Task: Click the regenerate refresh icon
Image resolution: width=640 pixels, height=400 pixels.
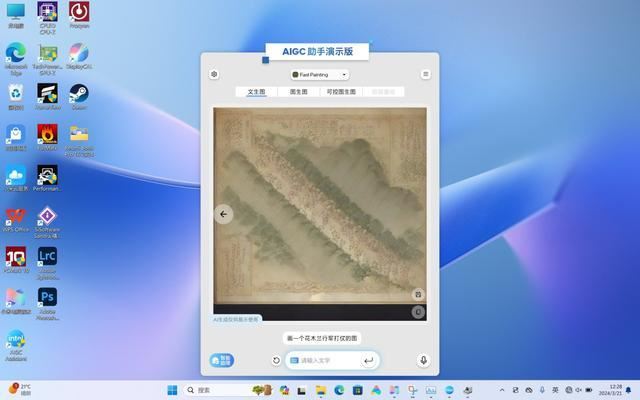Action: [x=276, y=360]
